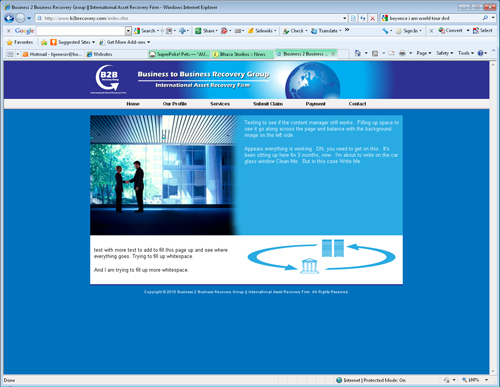
Task: Open the Services page link
Action: (220, 104)
